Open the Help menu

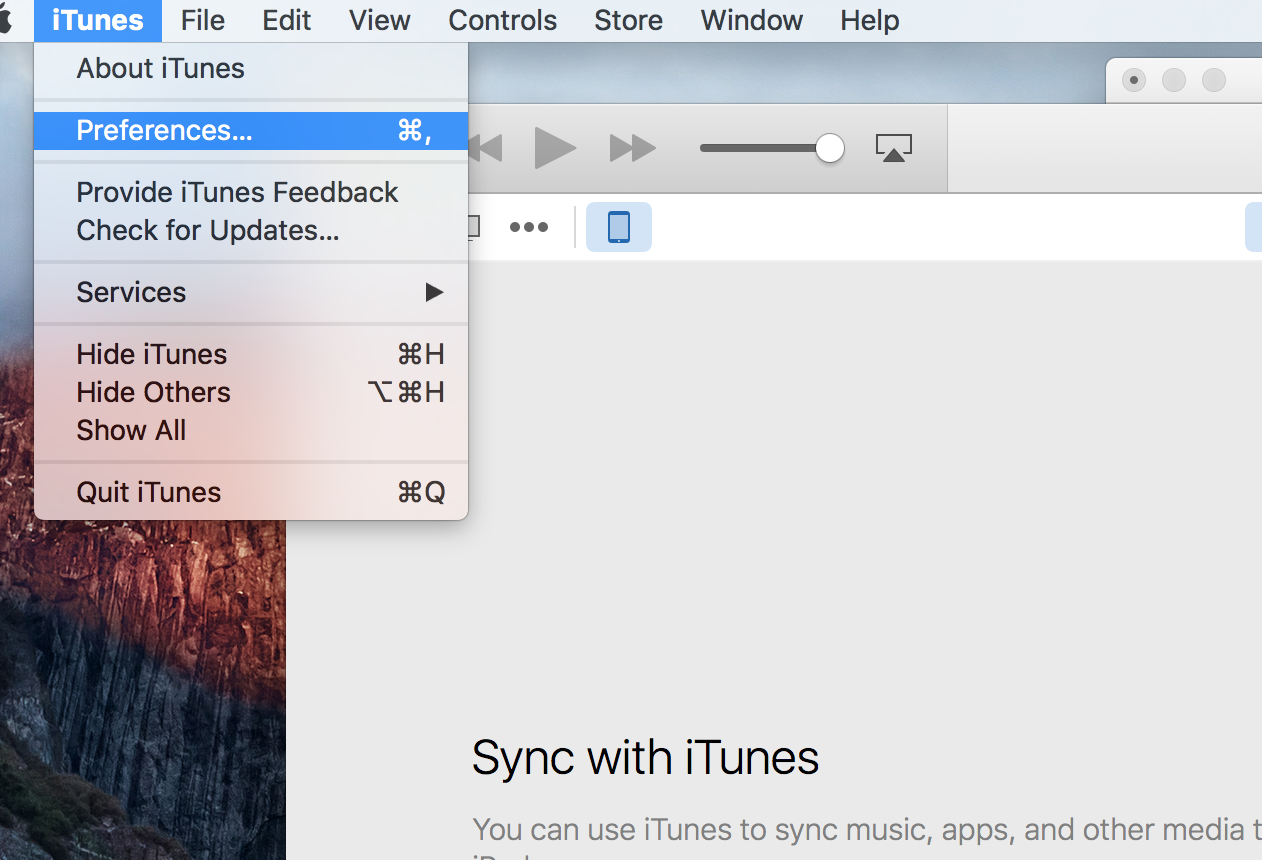point(870,20)
